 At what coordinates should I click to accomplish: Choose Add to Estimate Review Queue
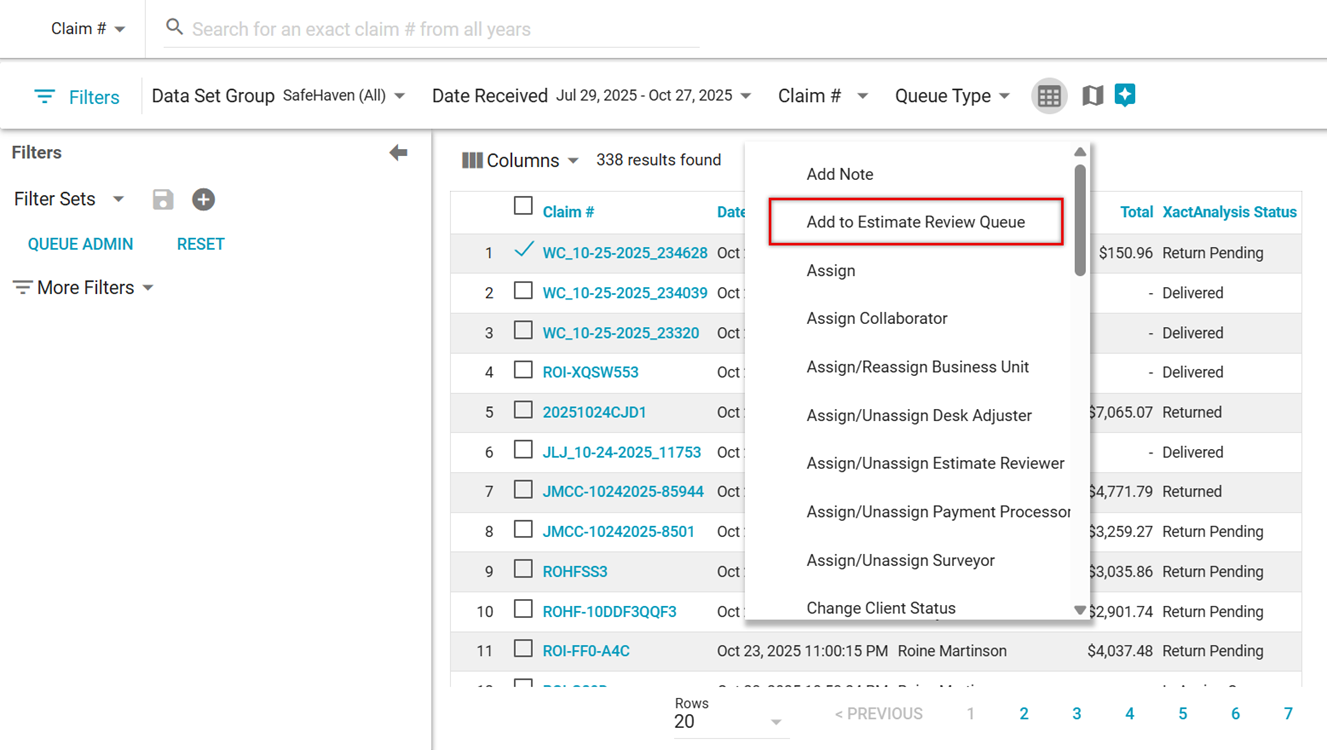tap(915, 222)
